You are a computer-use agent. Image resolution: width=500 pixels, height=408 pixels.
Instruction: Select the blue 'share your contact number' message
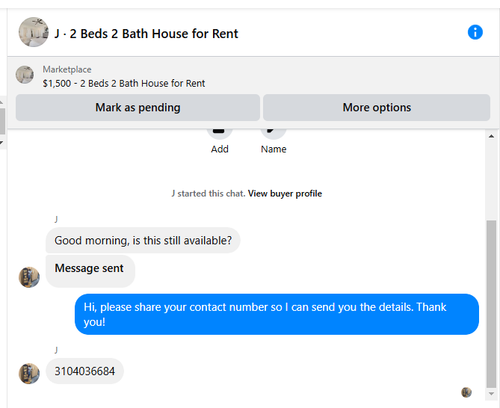point(277,314)
